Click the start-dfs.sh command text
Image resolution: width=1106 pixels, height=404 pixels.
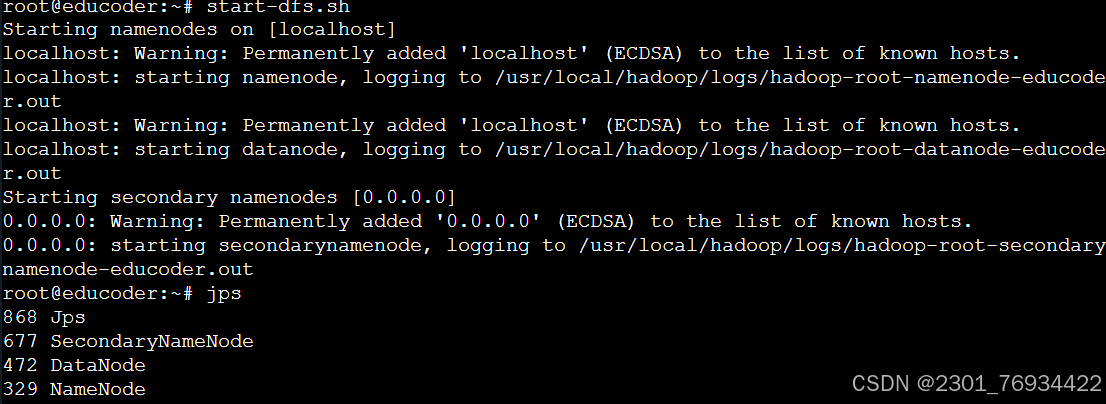tap(278, 8)
